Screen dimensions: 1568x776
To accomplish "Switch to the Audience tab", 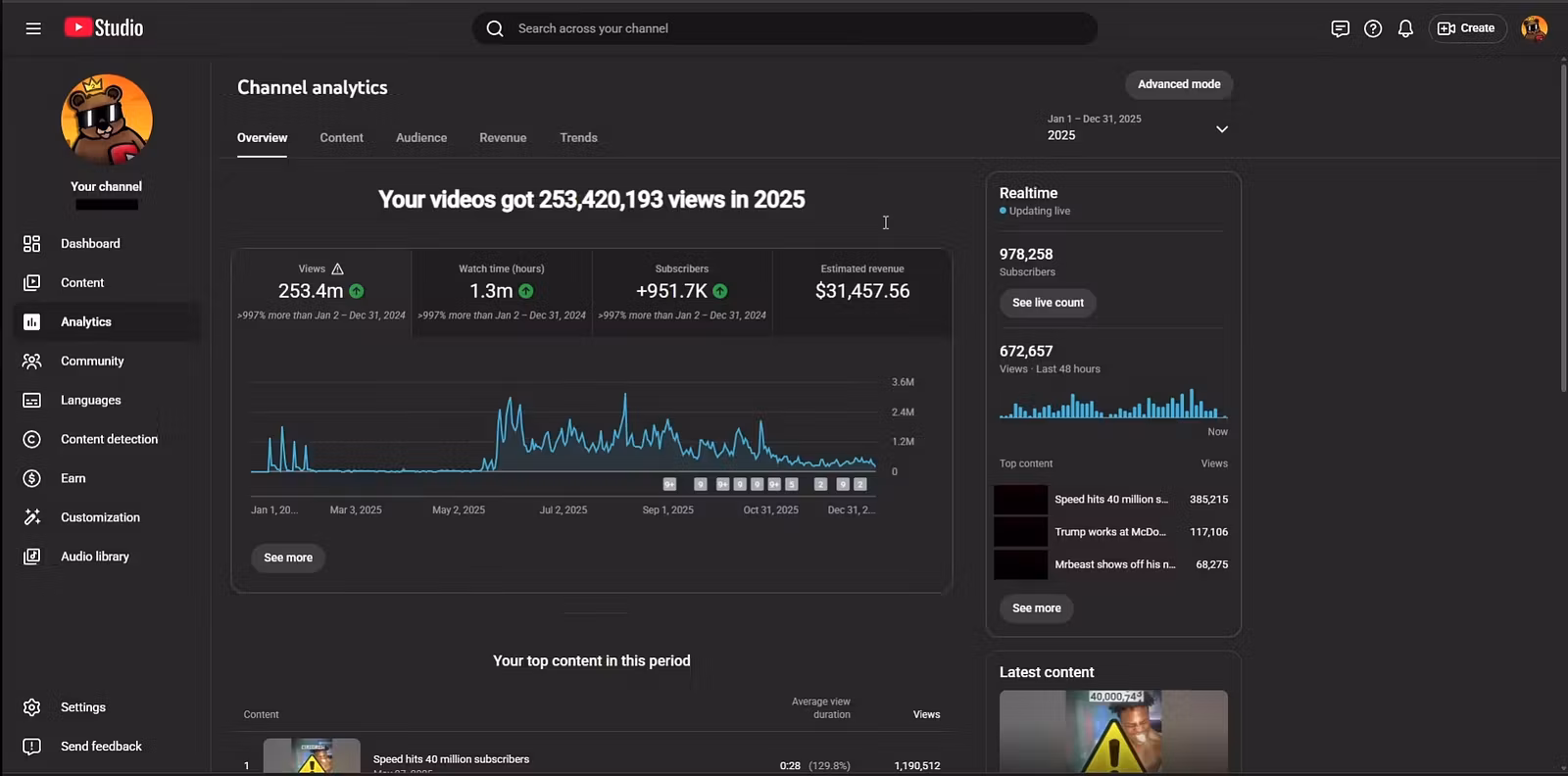I will [421, 138].
